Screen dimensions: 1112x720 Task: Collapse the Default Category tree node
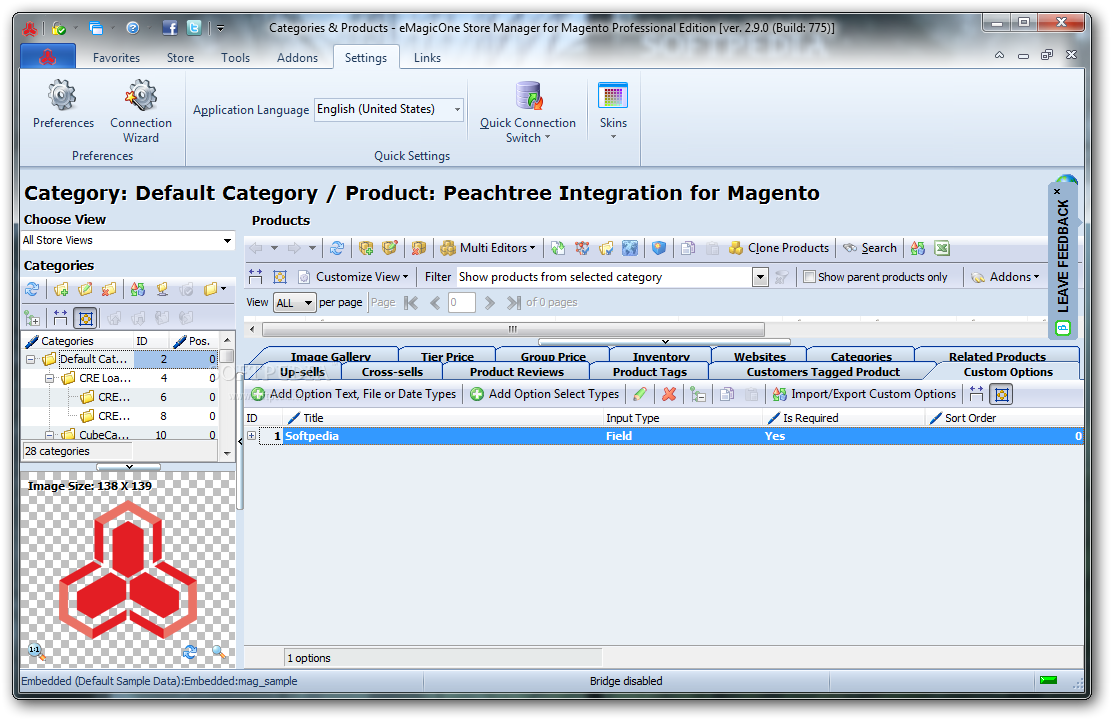pos(30,360)
